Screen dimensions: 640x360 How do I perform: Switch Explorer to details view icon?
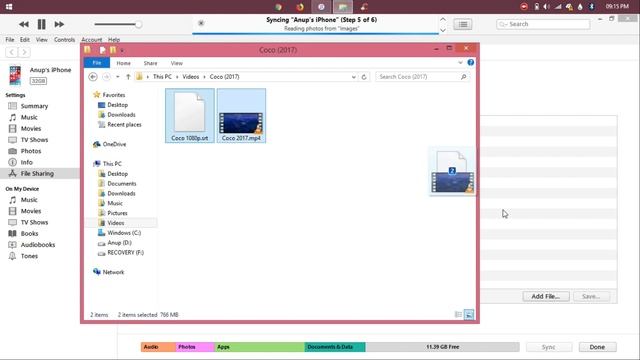[x=458, y=315]
